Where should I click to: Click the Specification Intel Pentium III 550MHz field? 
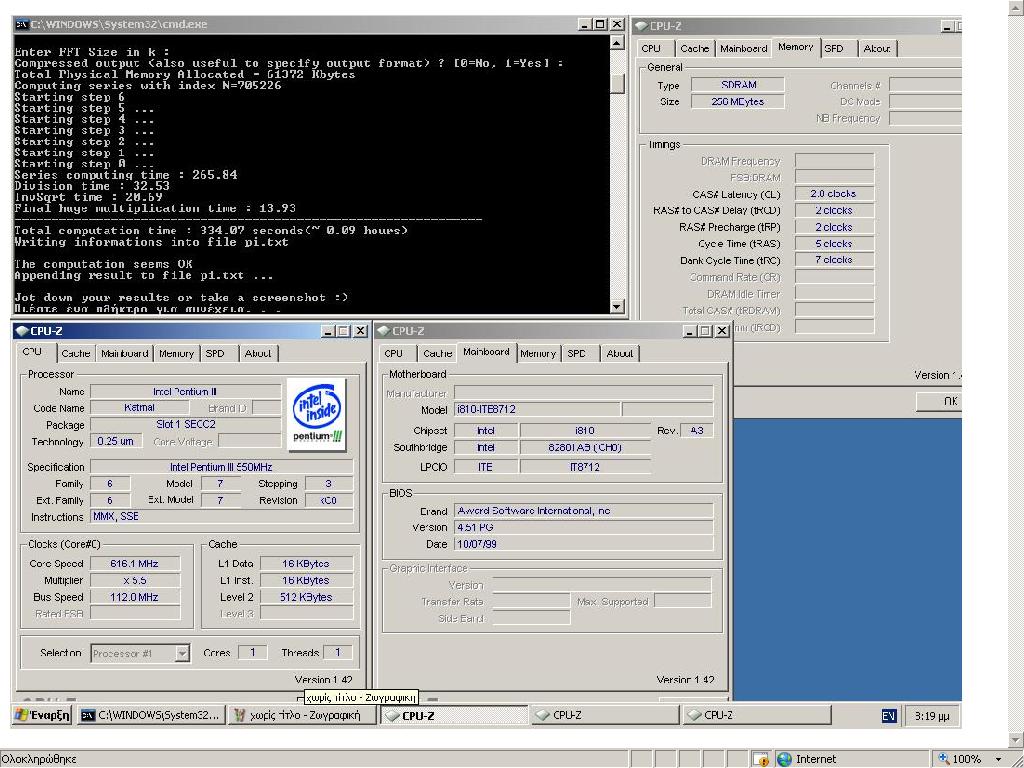point(221,467)
